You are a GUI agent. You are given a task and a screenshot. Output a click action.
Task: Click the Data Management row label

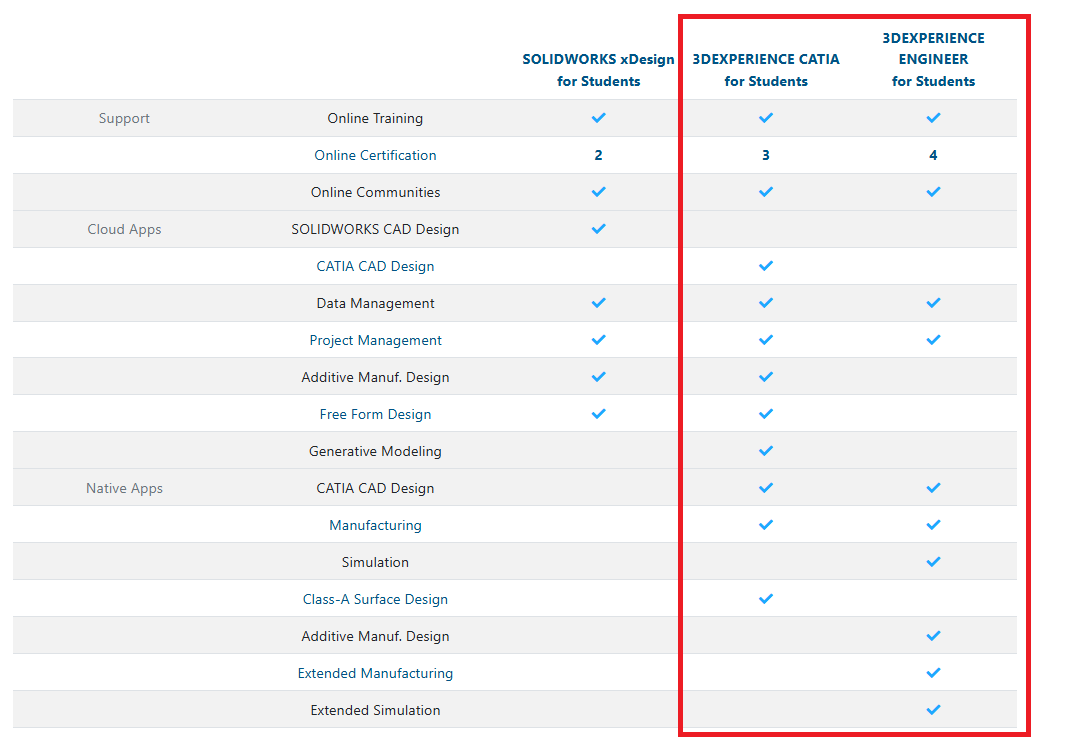pyautogui.click(x=375, y=303)
